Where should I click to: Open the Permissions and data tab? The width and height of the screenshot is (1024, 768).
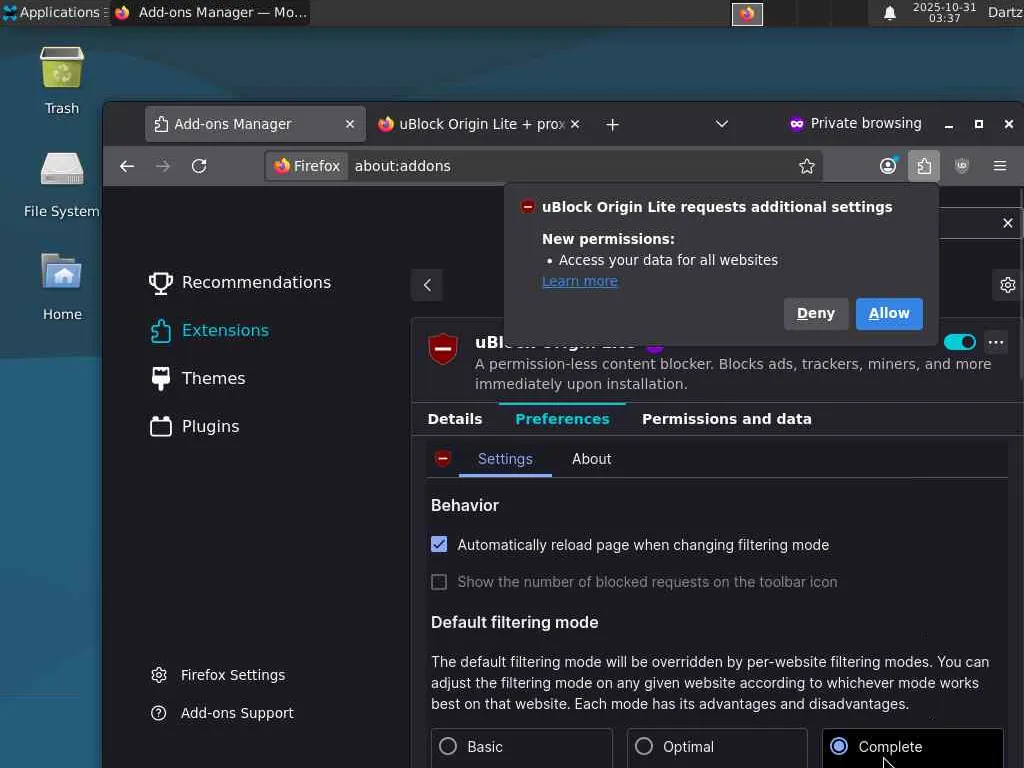(727, 419)
